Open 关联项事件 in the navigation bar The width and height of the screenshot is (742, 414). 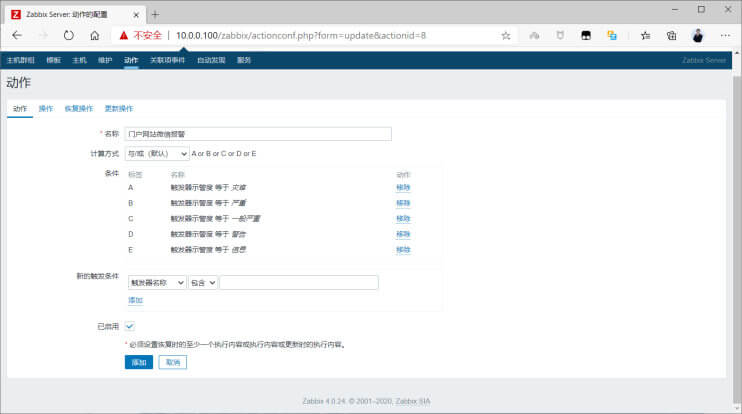pos(168,60)
